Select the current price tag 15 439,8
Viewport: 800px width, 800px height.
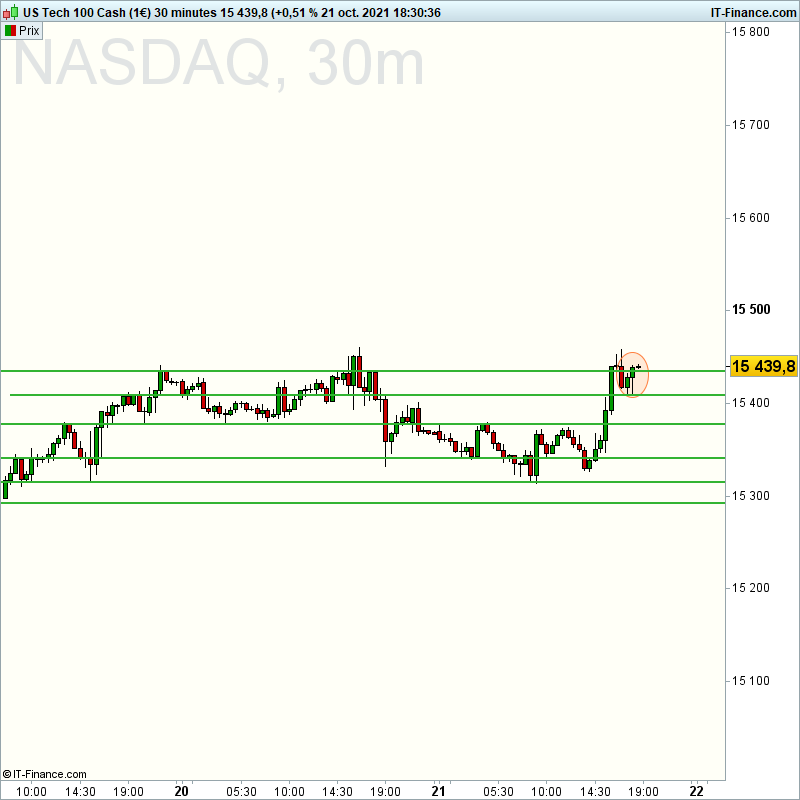(x=763, y=366)
